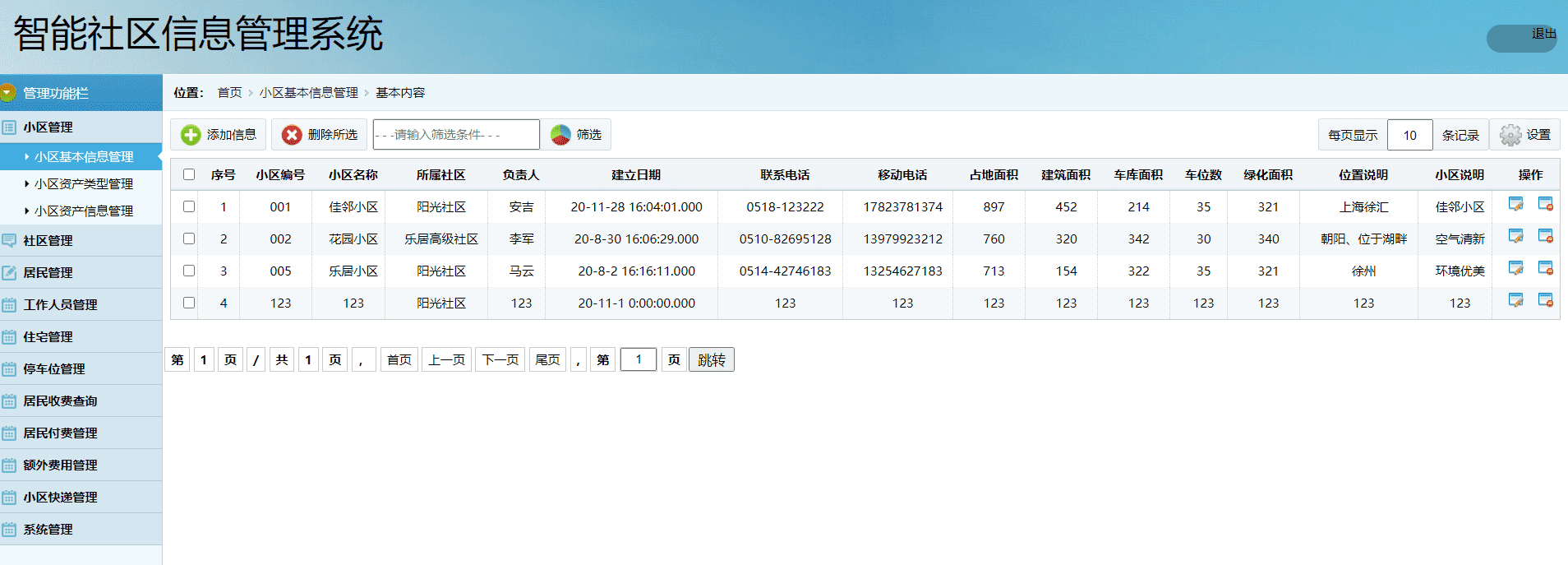Click the page number input before 跳转

pyautogui.click(x=639, y=359)
